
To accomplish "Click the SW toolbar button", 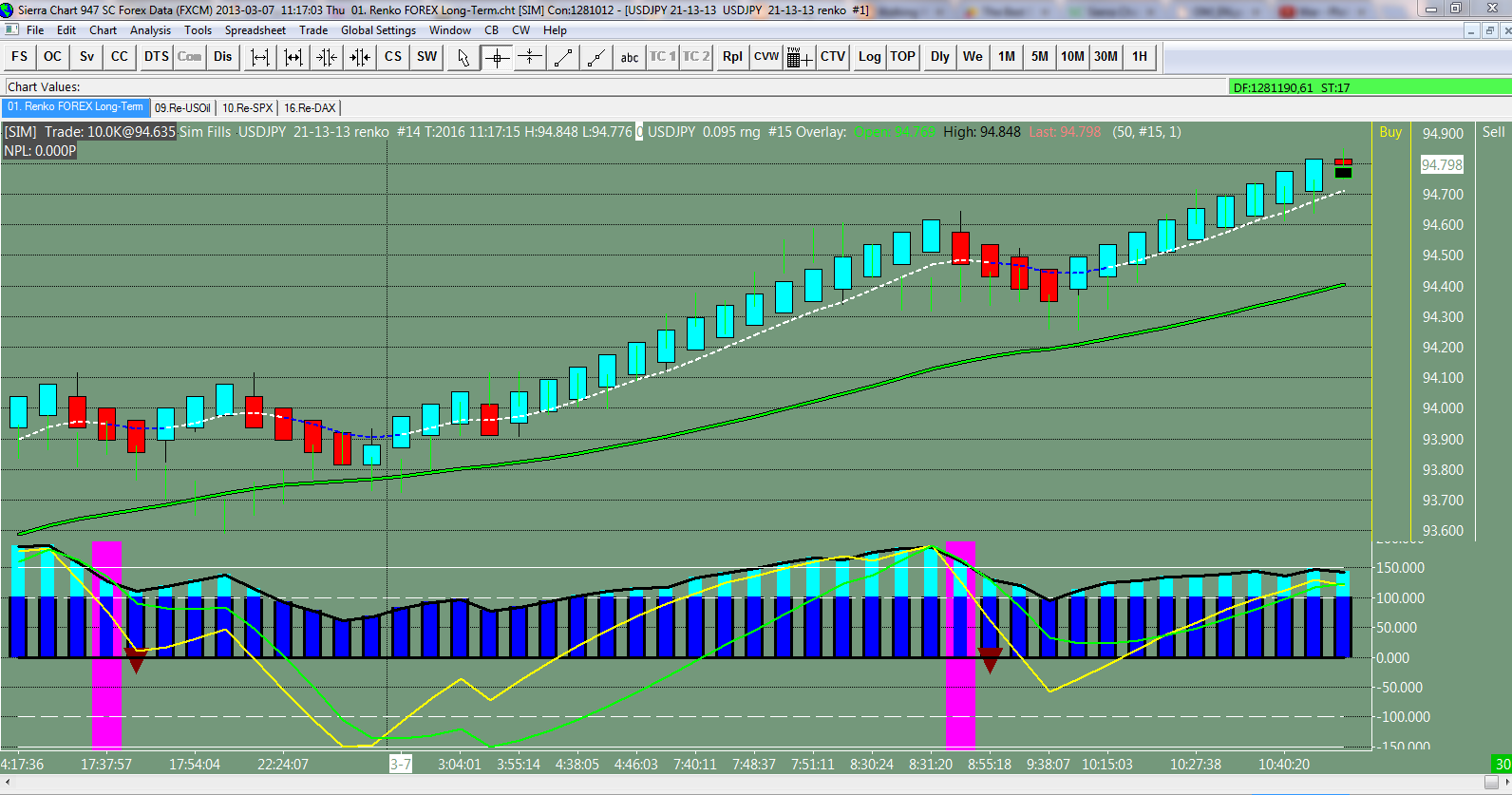I will pyautogui.click(x=427, y=57).
